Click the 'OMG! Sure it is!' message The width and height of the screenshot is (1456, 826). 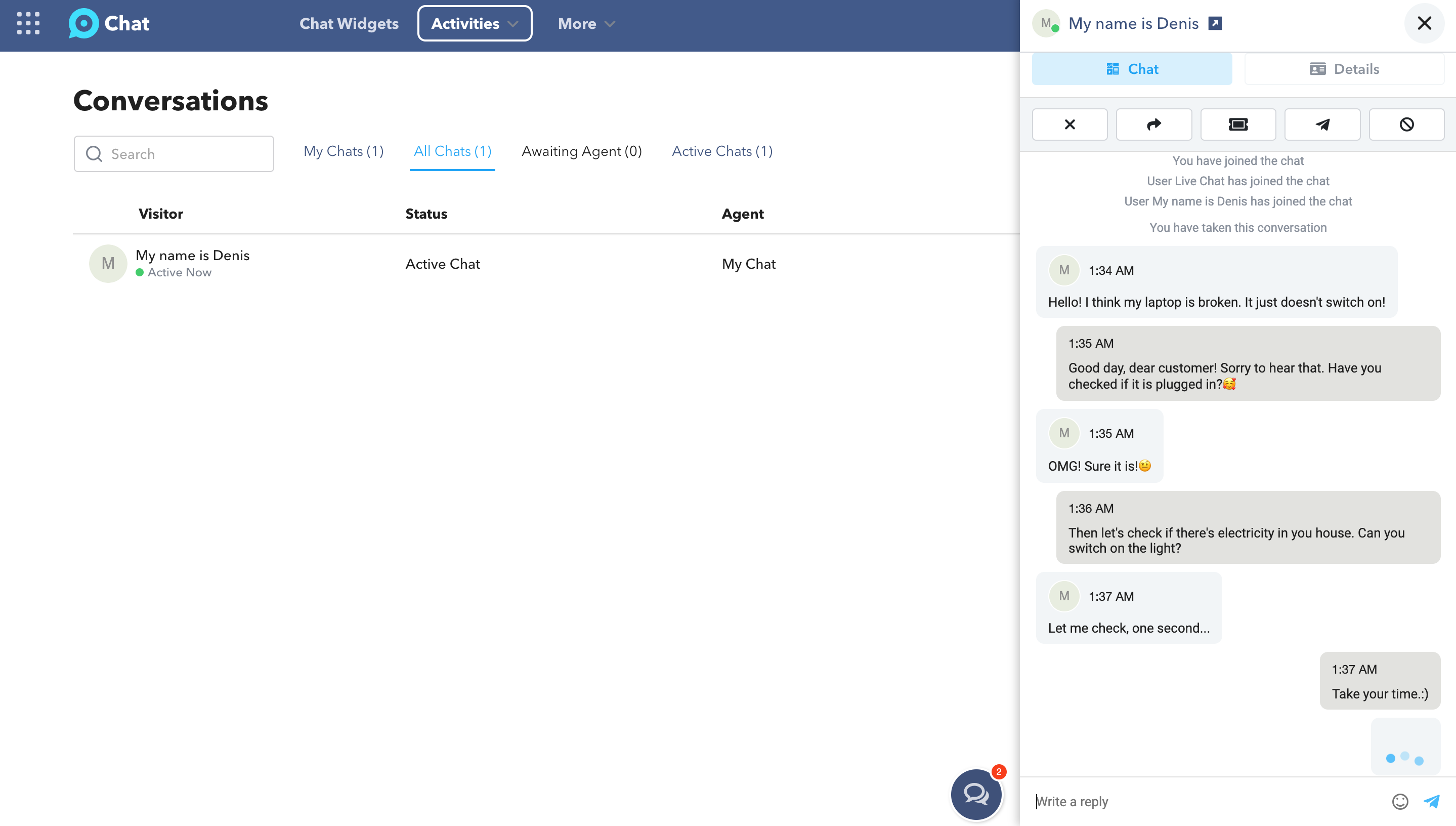pos(1099,446)
